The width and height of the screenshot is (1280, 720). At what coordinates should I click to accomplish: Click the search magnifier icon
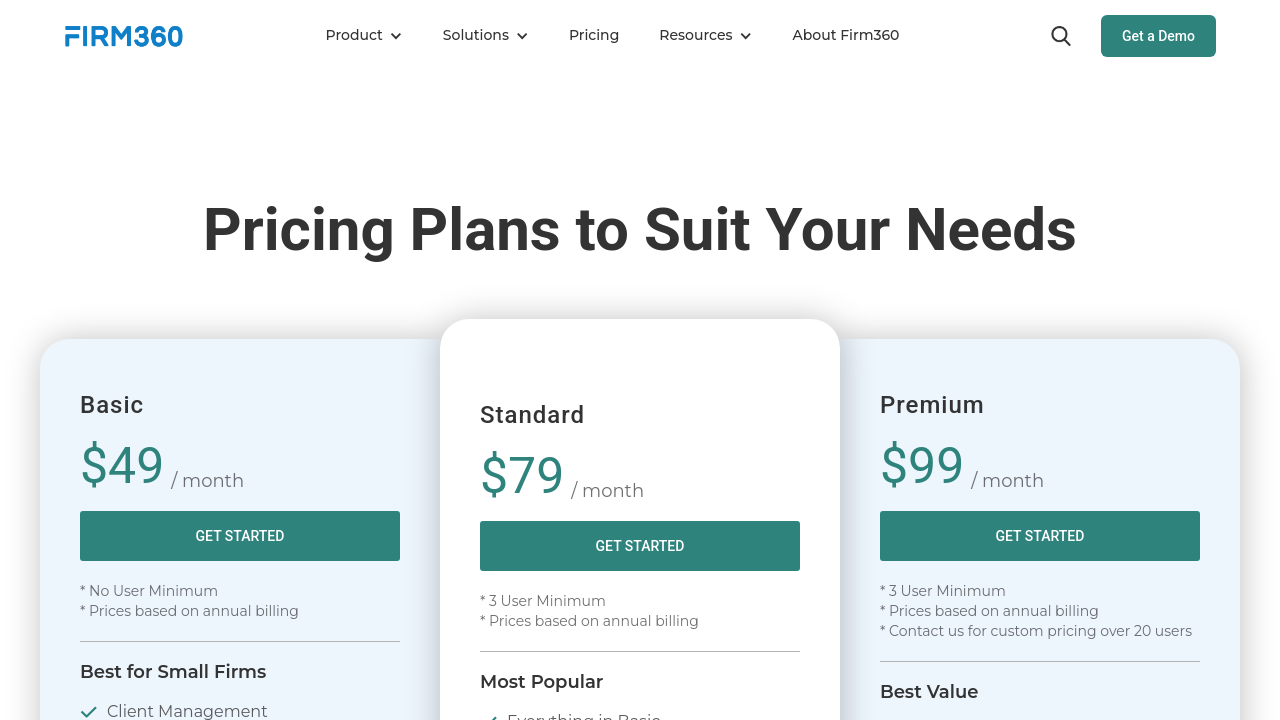1061,36
